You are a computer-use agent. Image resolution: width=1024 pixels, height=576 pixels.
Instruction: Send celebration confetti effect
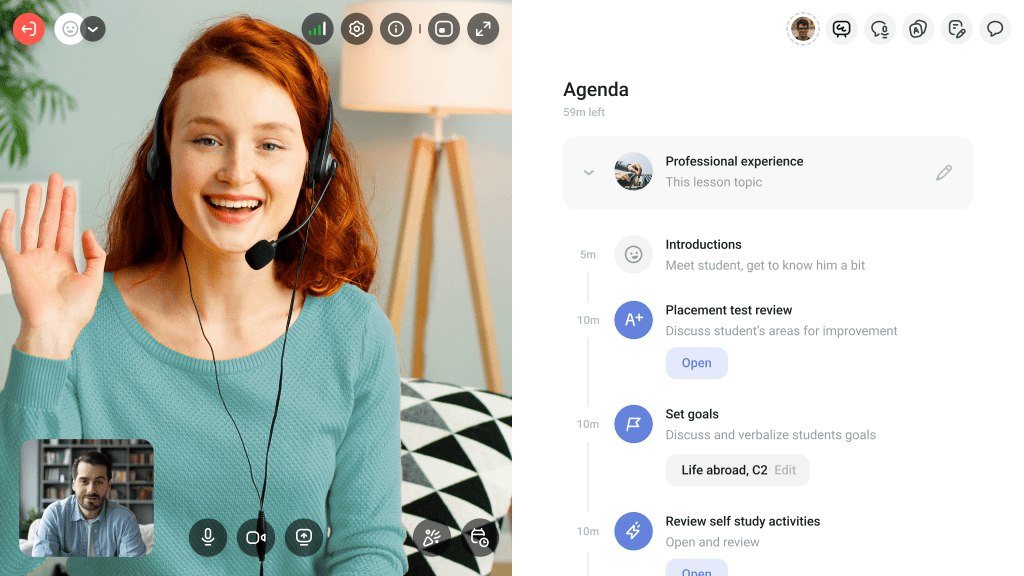432,537
